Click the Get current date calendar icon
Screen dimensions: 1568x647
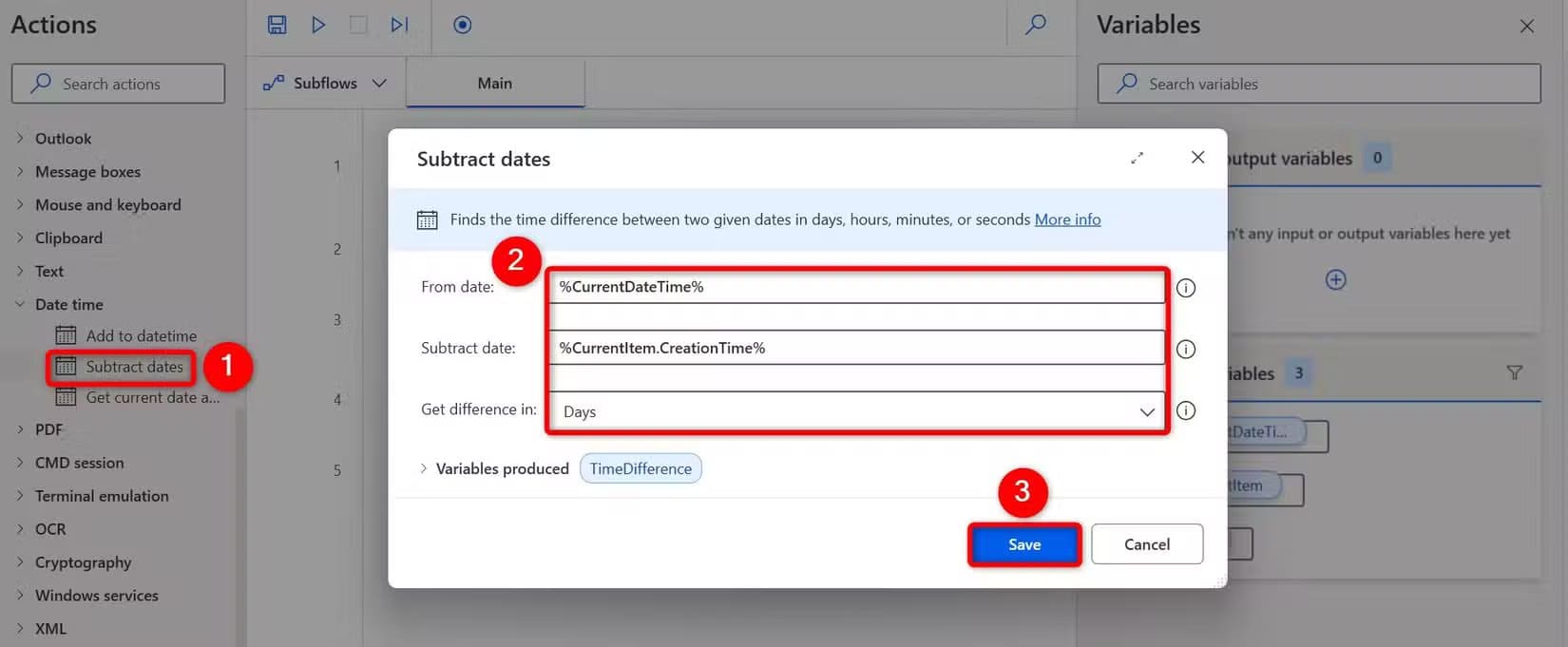tap(66, 397)
